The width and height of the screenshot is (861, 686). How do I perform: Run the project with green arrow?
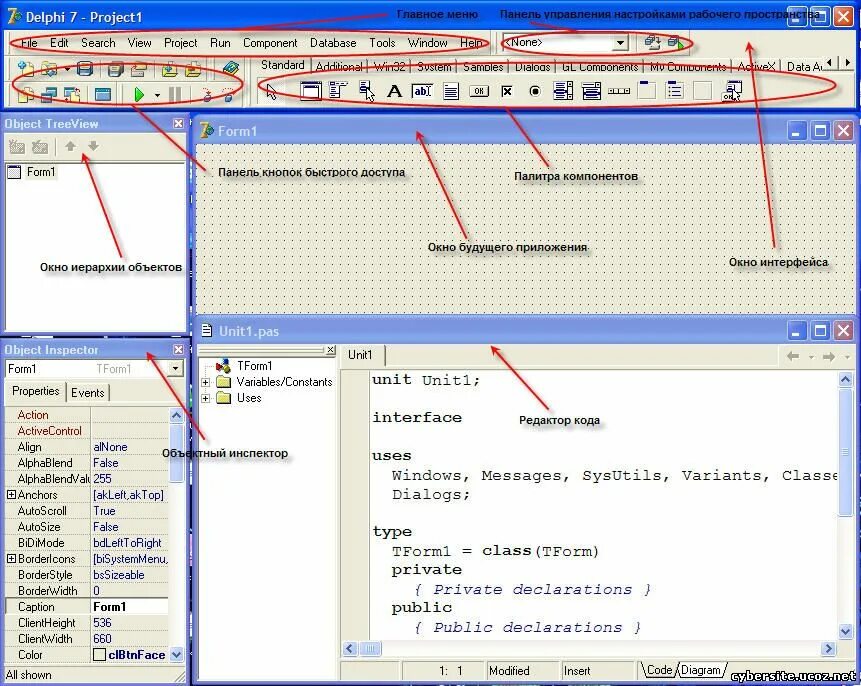tap(139, 94)
